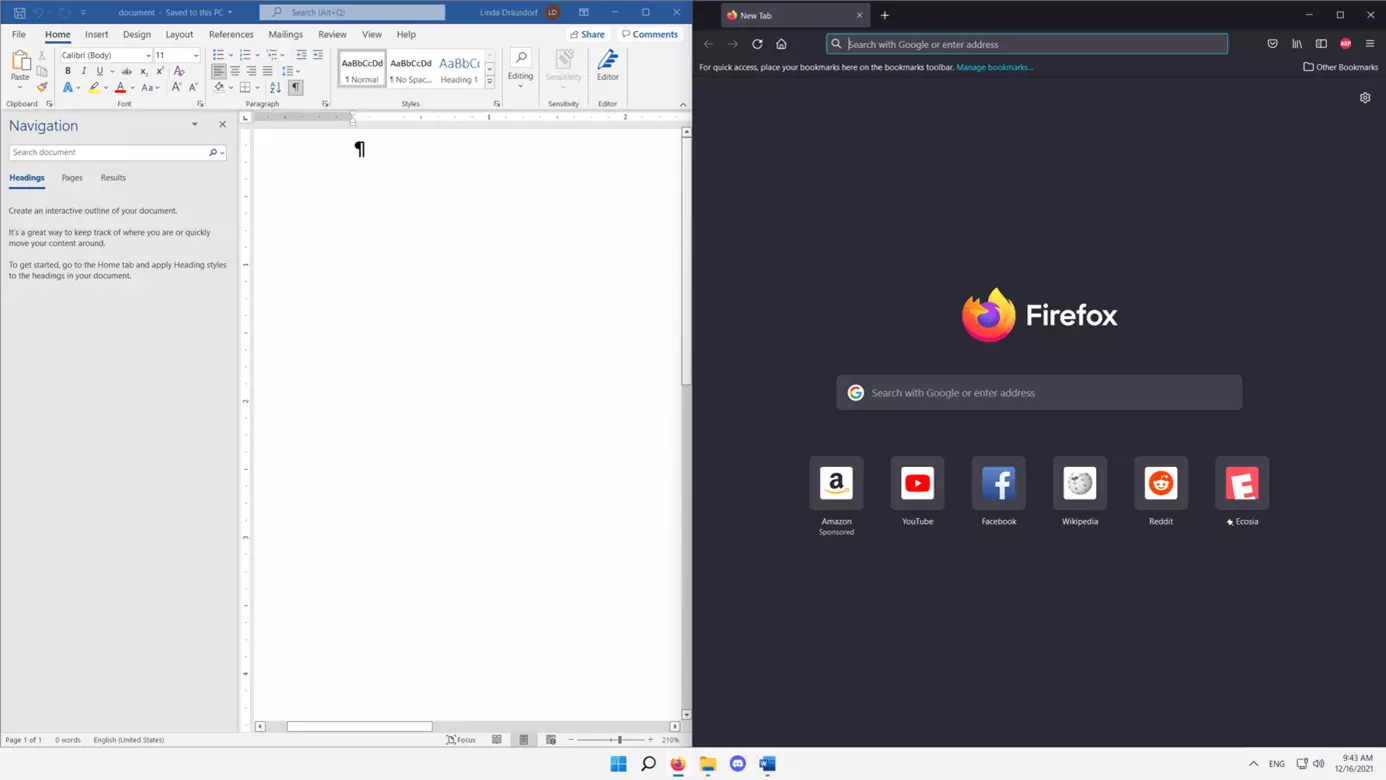
Task: Toggle Italic formatting
Action: click(84, 72)
